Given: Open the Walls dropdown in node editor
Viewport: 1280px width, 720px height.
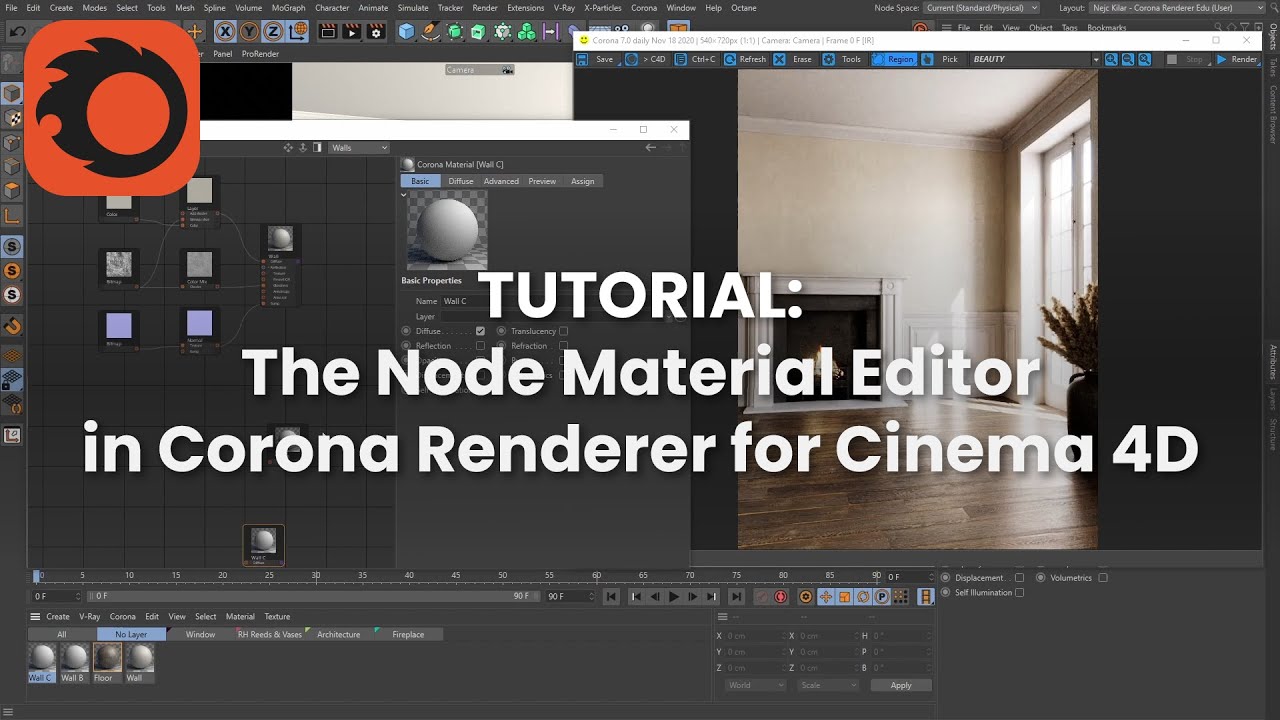Looking at the screenshot, I should pyautogui.click(x=359, y=148).
